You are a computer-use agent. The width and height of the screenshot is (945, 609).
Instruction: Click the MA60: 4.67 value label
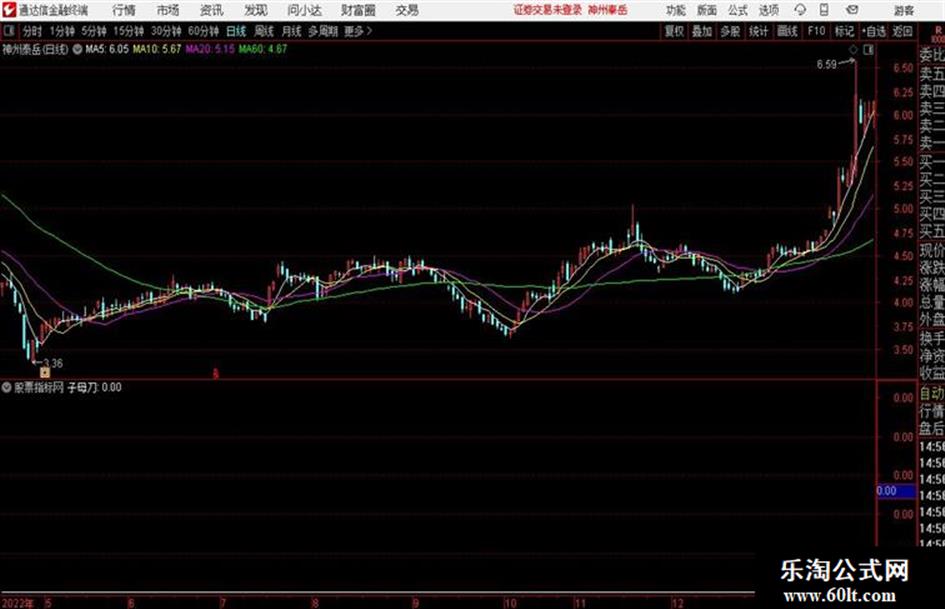tap(263, 49)
